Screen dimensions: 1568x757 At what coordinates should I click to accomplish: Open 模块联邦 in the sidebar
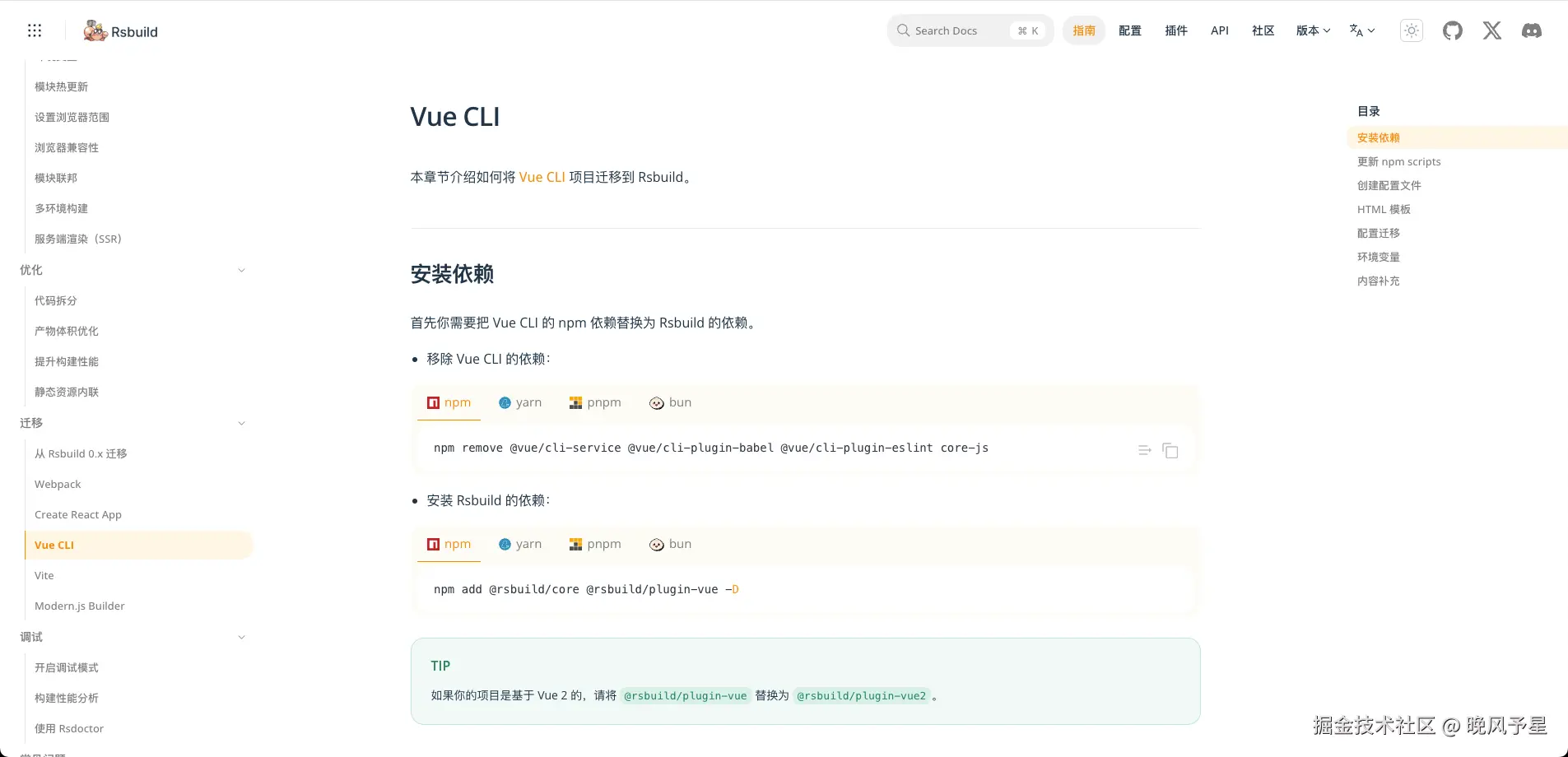(x=56, y=178)
